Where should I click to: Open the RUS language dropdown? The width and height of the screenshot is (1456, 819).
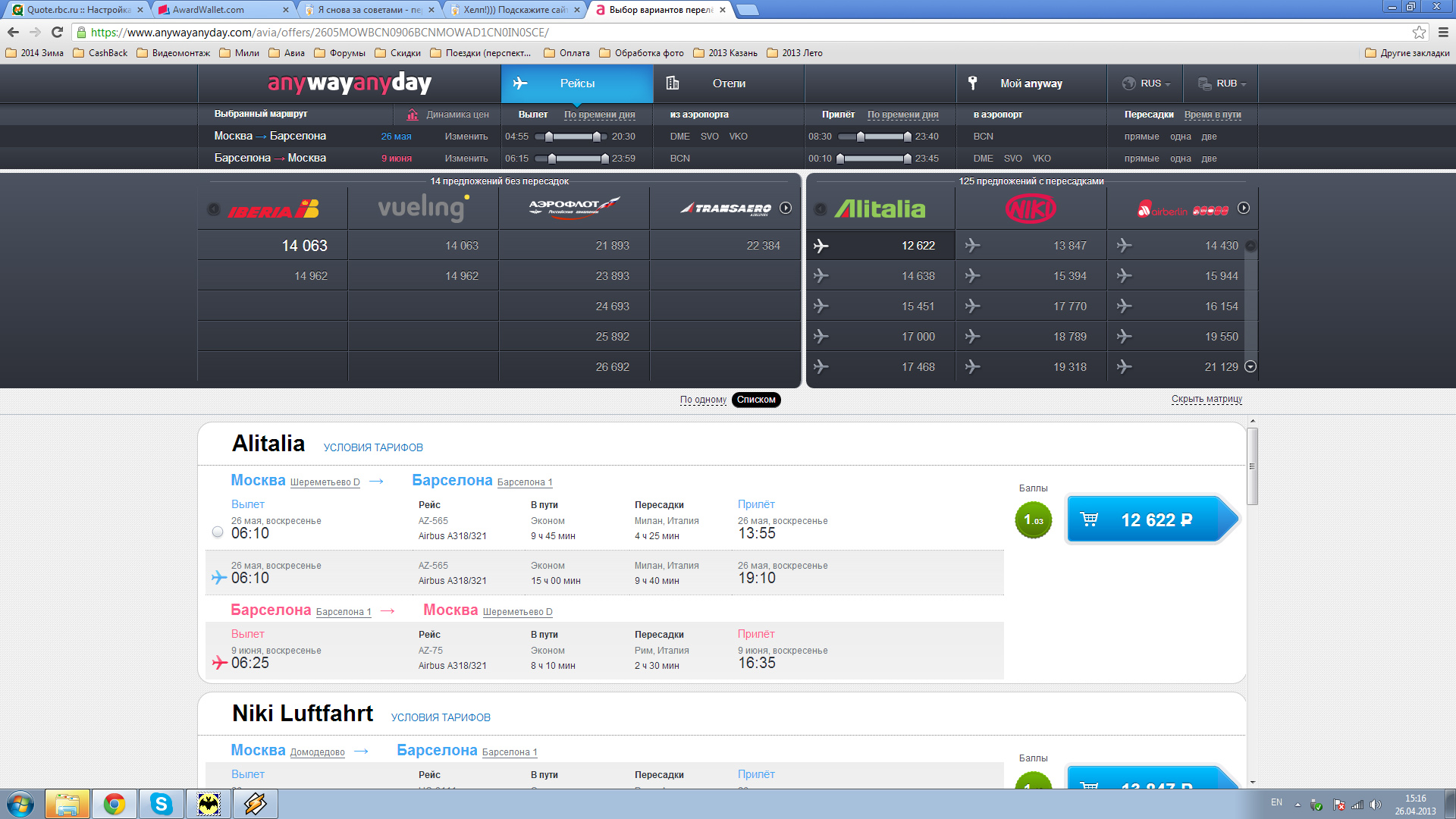[1151, 83]
